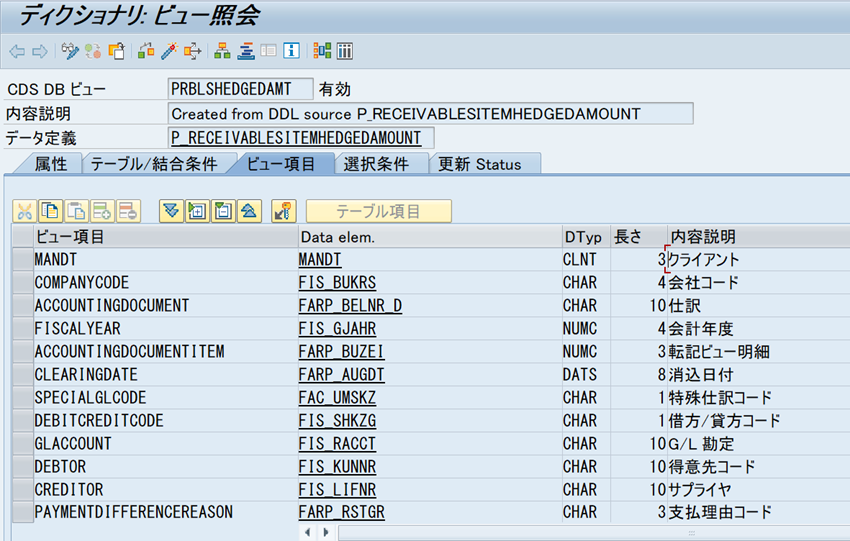Select the row selector for CLEARINGDATE

click(x=23, y=375)
